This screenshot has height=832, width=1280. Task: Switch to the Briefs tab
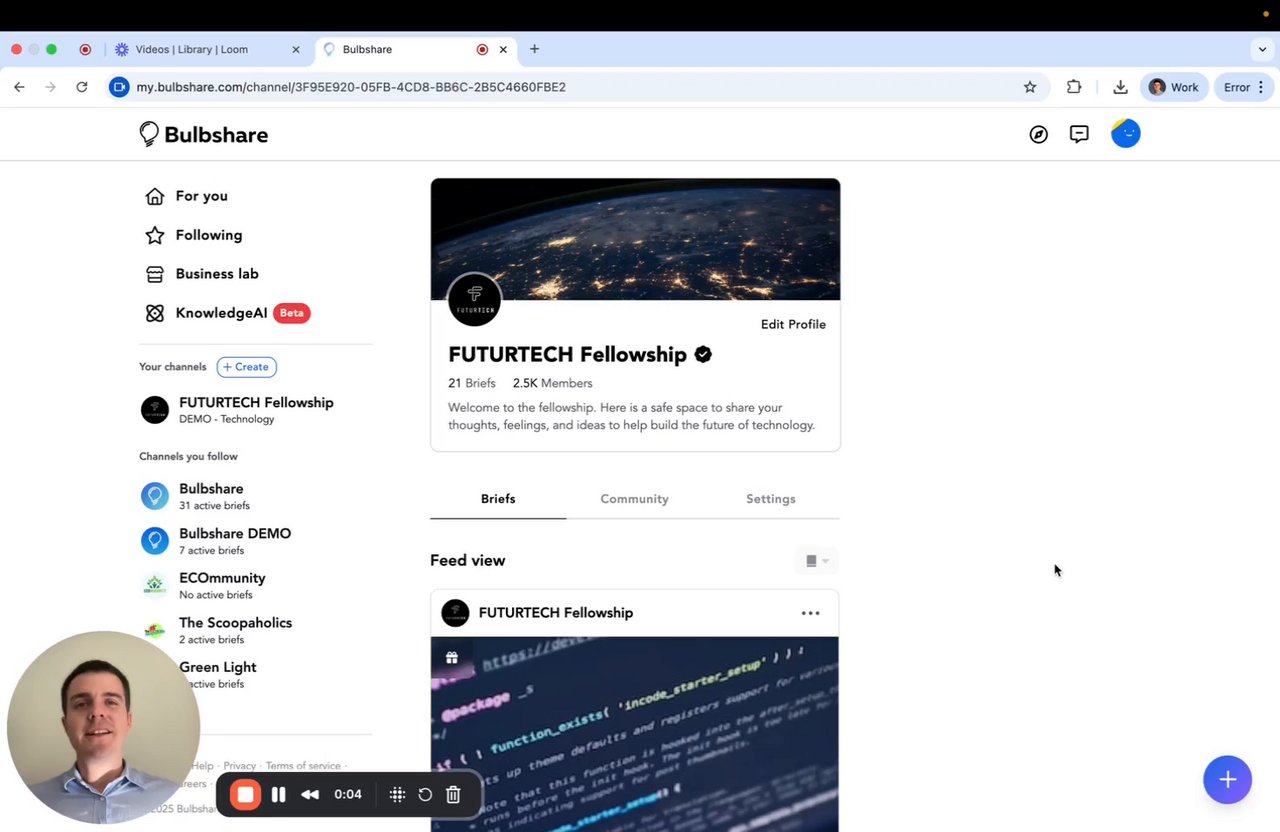(498, 499)
